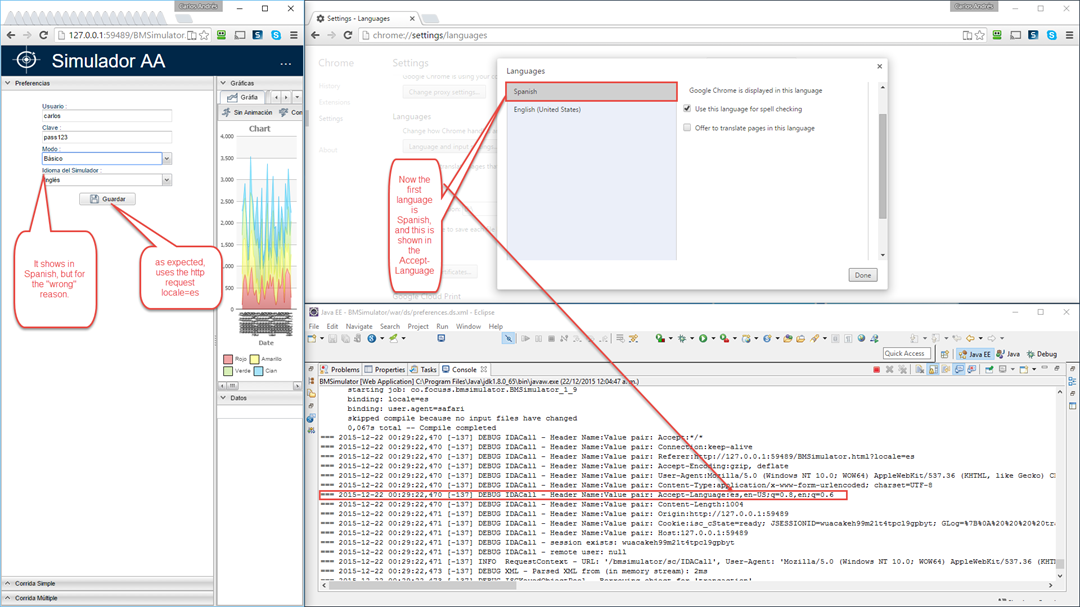Click the Eclipse Terminate red square in Console
The image size is (1080, 607).
[876, 370]
